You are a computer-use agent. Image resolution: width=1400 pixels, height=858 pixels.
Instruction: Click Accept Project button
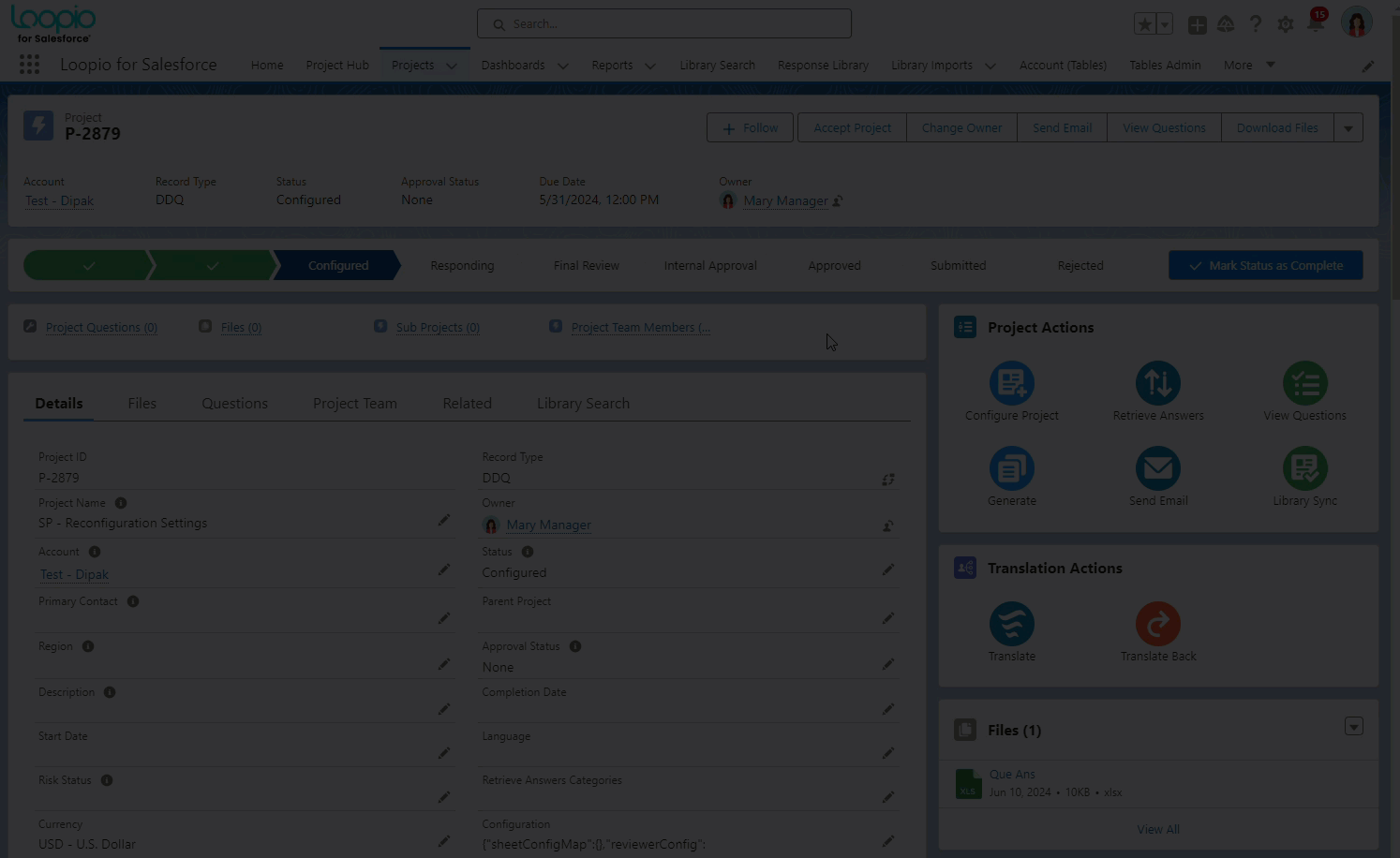(x=852, y=127)
